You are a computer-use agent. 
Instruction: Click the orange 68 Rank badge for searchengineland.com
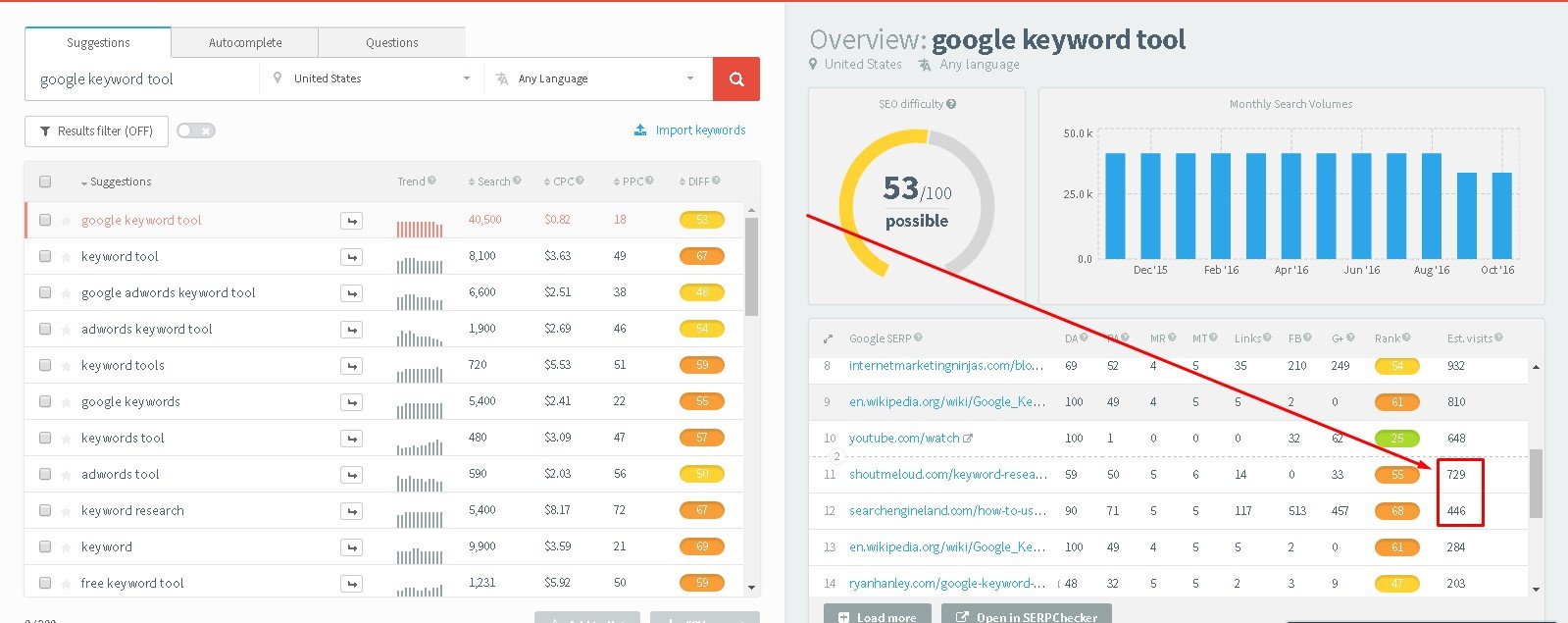click(x=1397, y=511)
